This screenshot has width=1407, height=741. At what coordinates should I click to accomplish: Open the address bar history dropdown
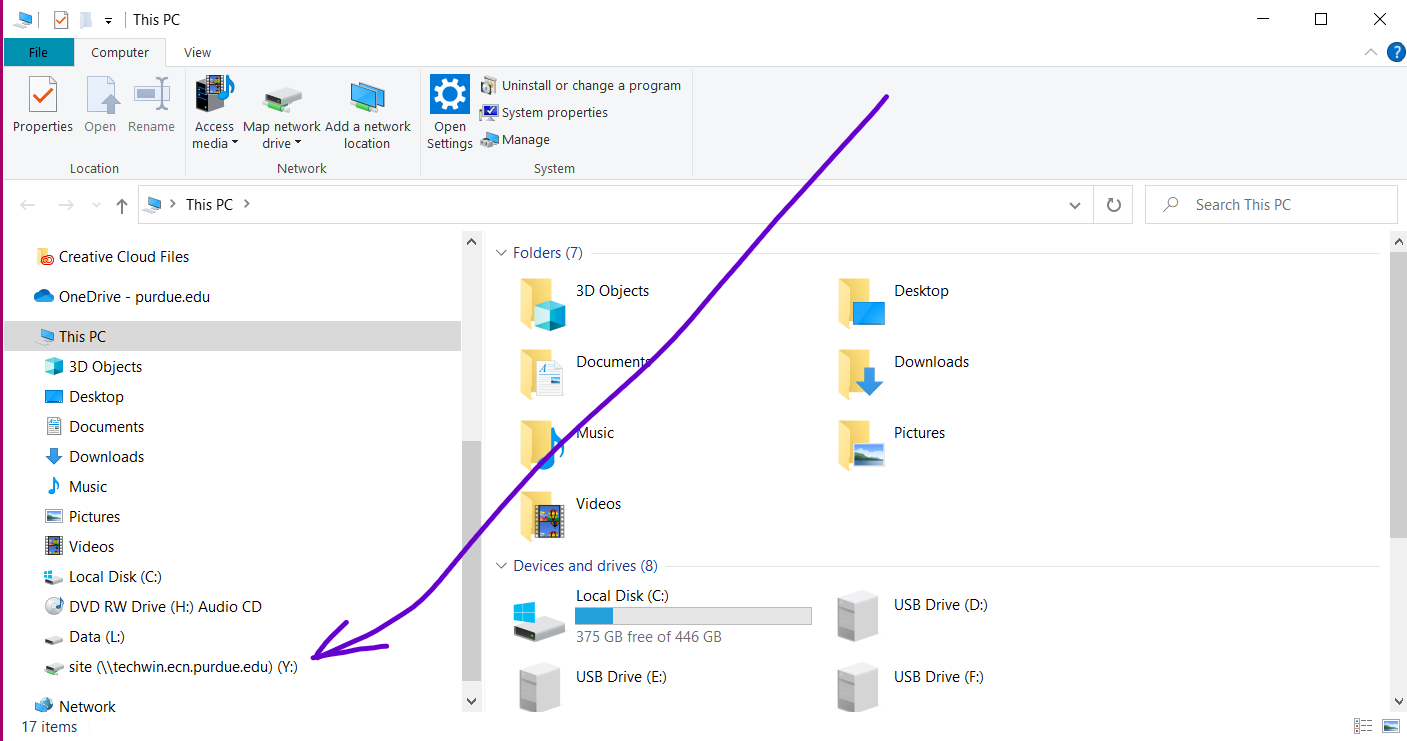pyautogui.click(x=1075, y=205)
